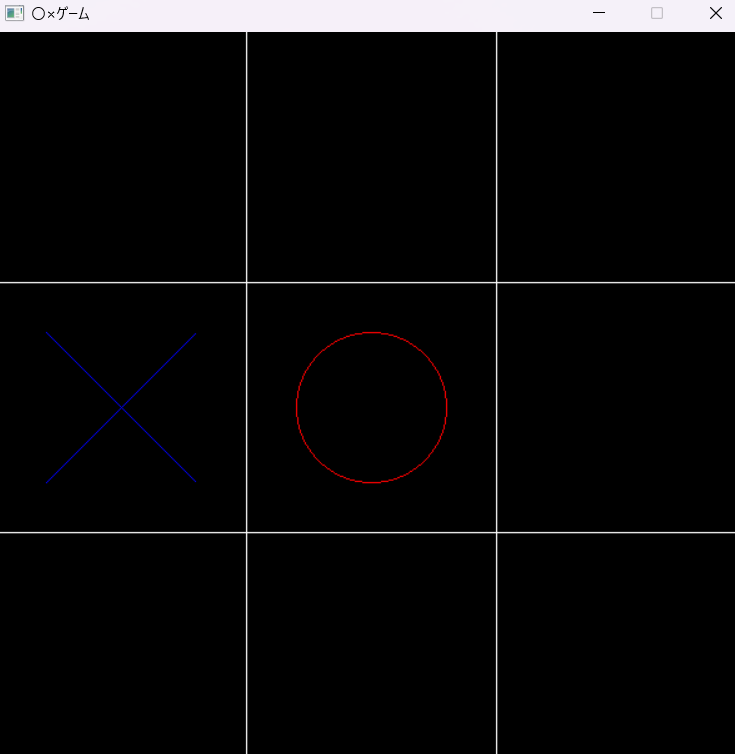Close the ○×ゲーム window
The height and width of the screenshot is (754, 735).
point(715,13)
